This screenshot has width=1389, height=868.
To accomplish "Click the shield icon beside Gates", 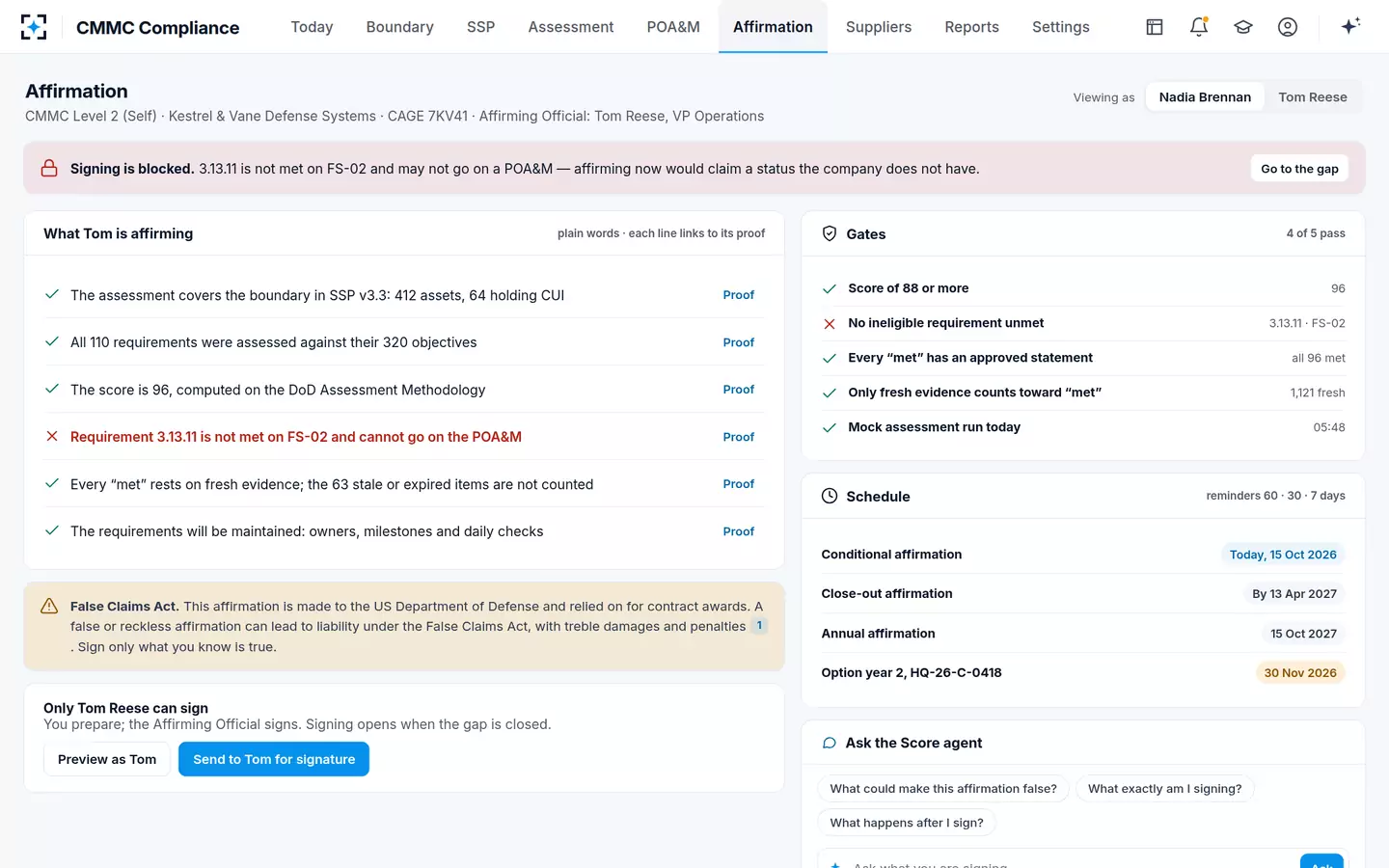I will (x=830, y=233).
